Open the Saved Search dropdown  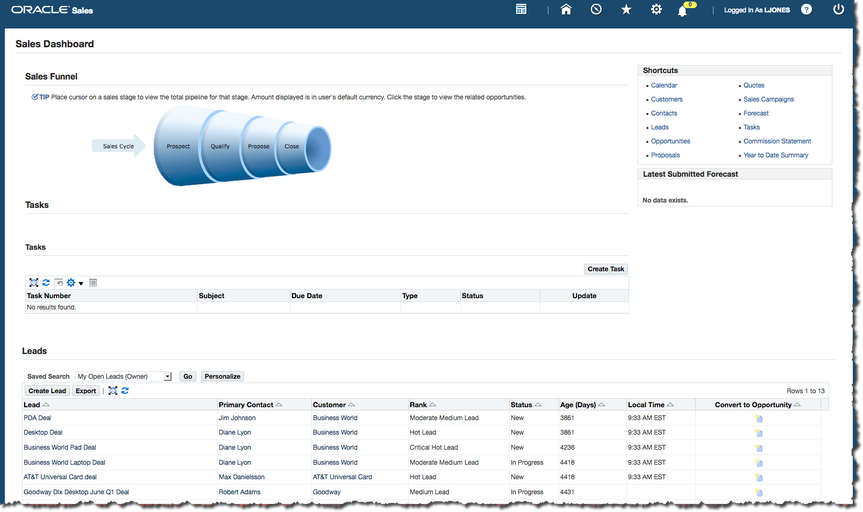pos(124,377)
